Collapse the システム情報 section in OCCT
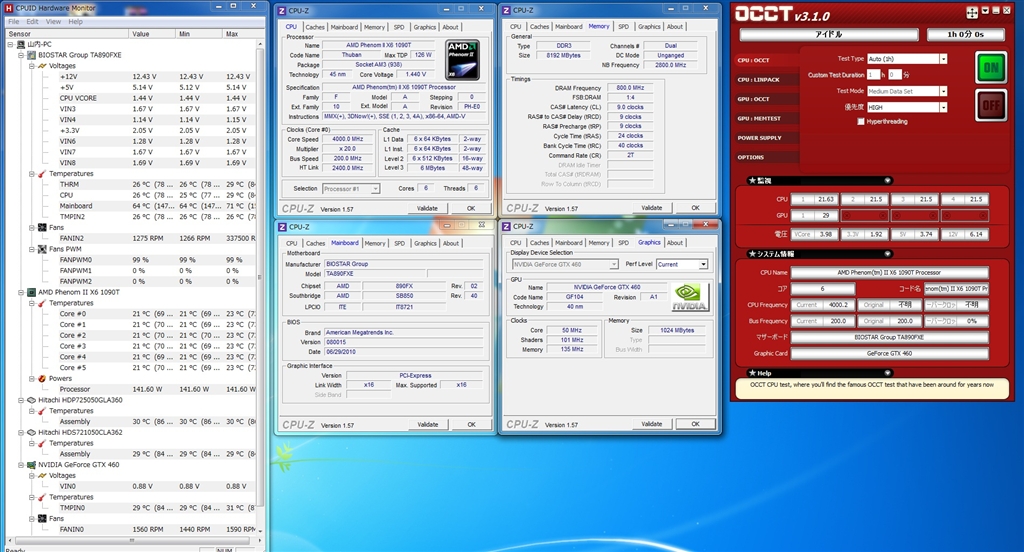The image size is (1024, 552). point(887,253)
